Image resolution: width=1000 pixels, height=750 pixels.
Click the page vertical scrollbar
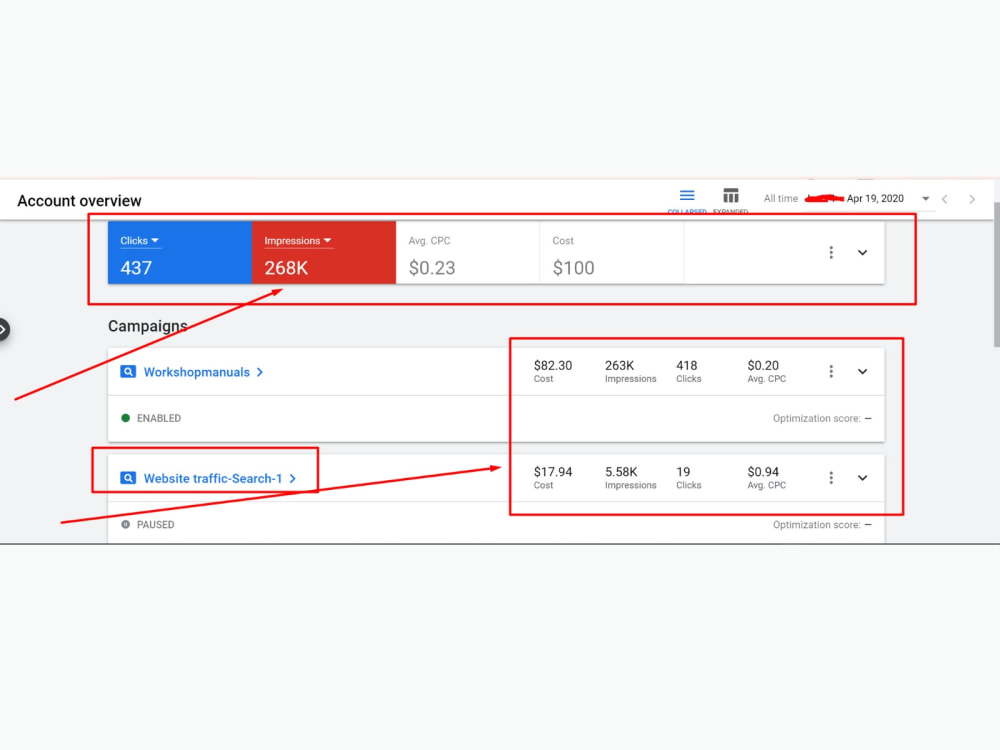996,275
